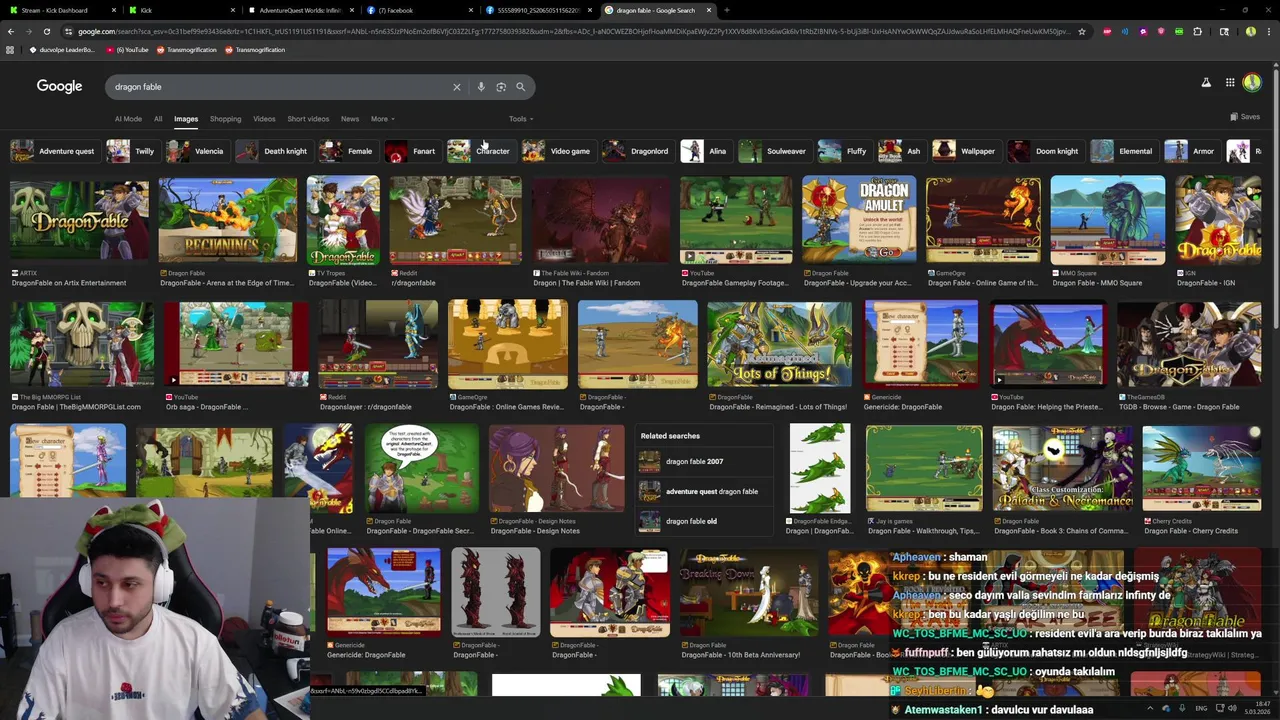Screen dimensions: 1280x720
Task: Open the AdventureQuest Worlds browser tab
Action: [300, 10]
